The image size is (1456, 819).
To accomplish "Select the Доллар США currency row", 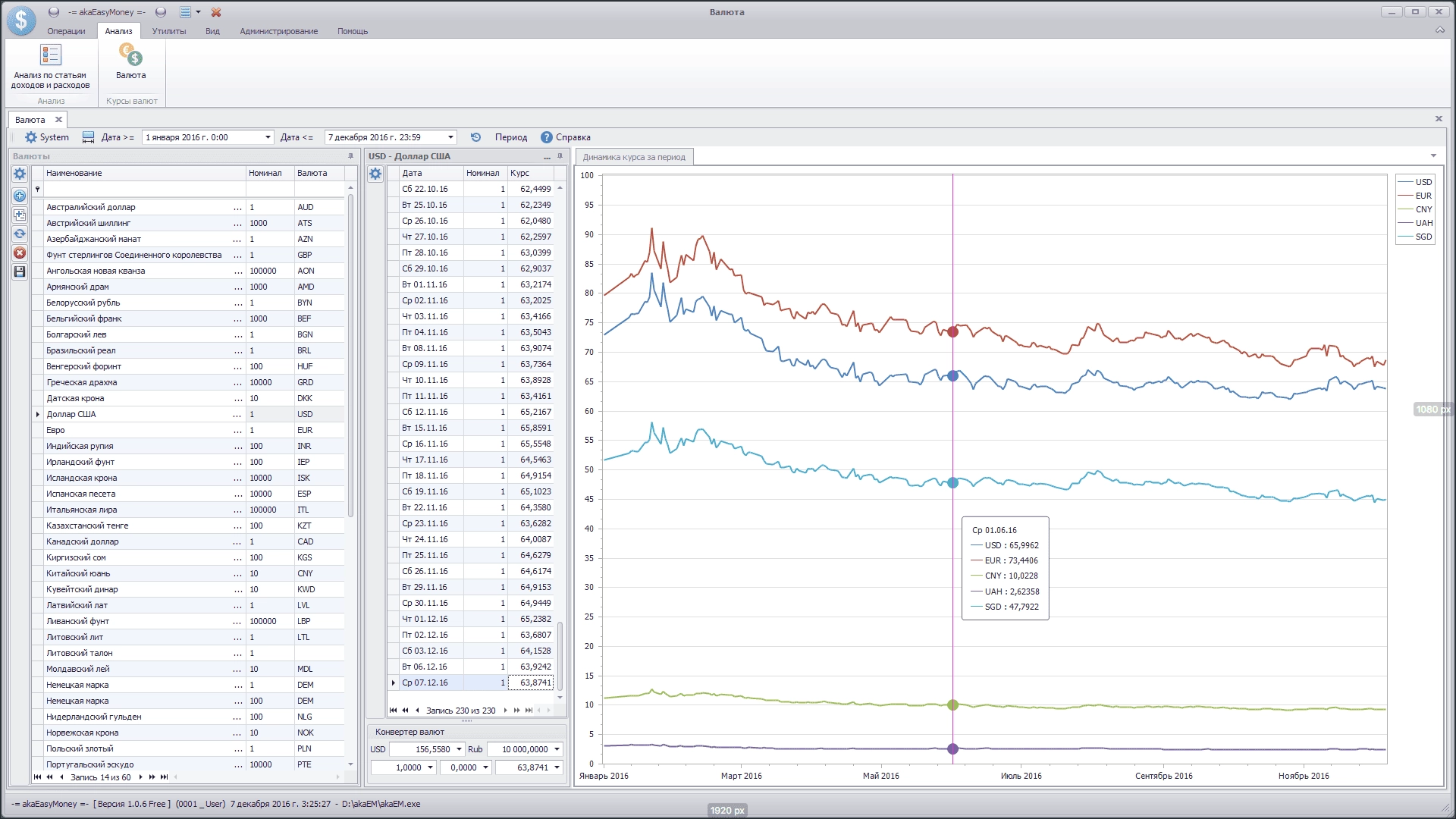I will point(188,414).
